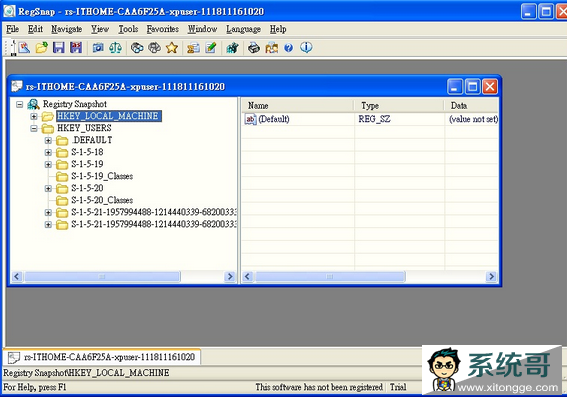
Task: Click the Data column header
Action: [x=472, y=106]
